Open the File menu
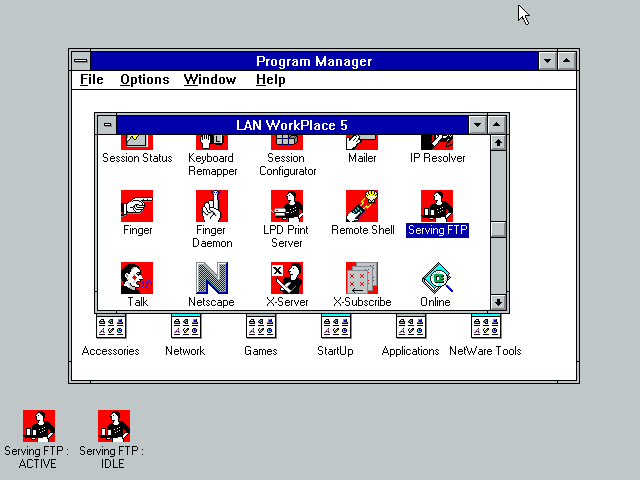The height and width of the screenshot is (480, 640). (x=91, y=80)
